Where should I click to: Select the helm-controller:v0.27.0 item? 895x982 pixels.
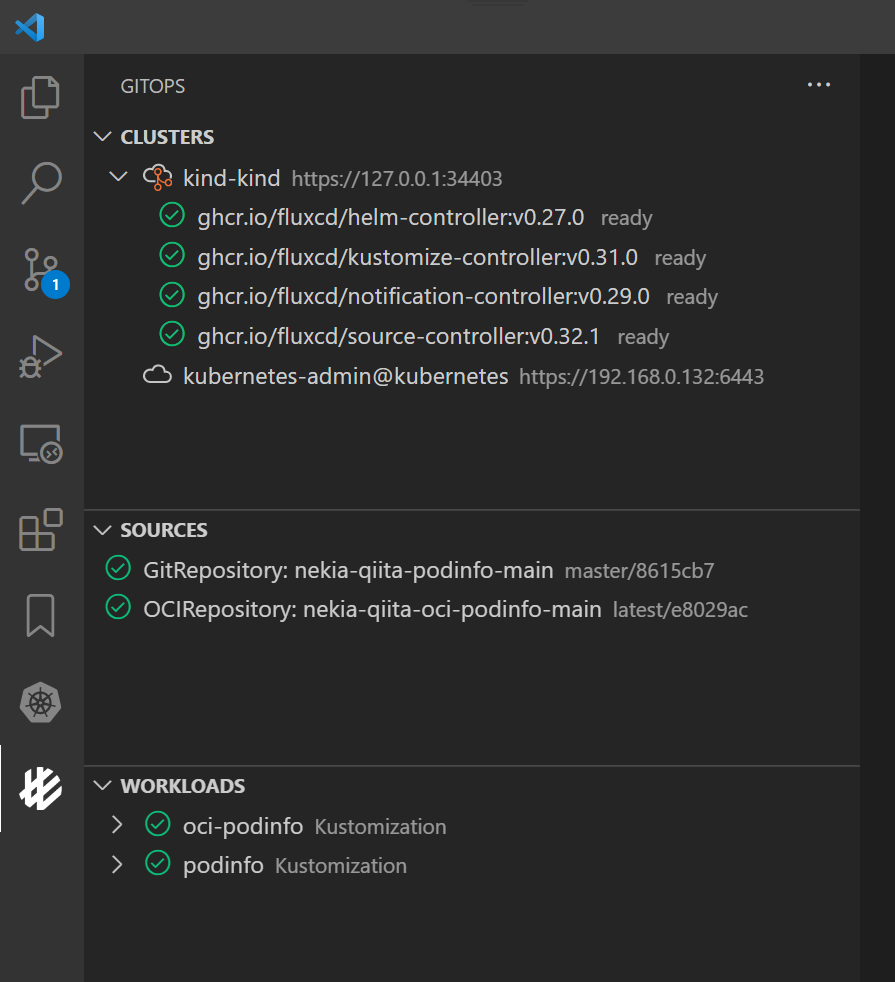click(x=390, y=217)
